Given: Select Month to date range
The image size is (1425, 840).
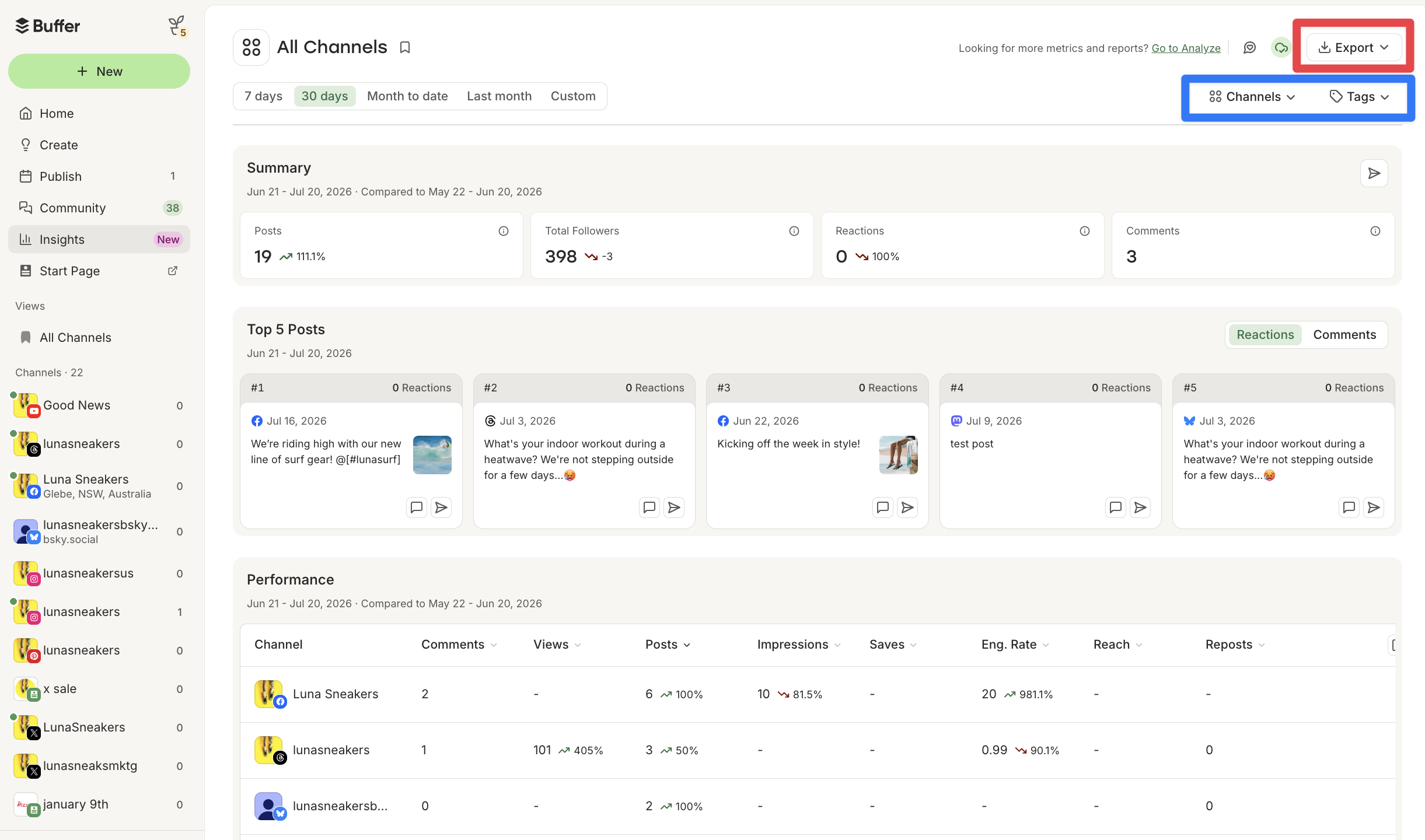Looking at the screenshot, I should coord(407,96).
